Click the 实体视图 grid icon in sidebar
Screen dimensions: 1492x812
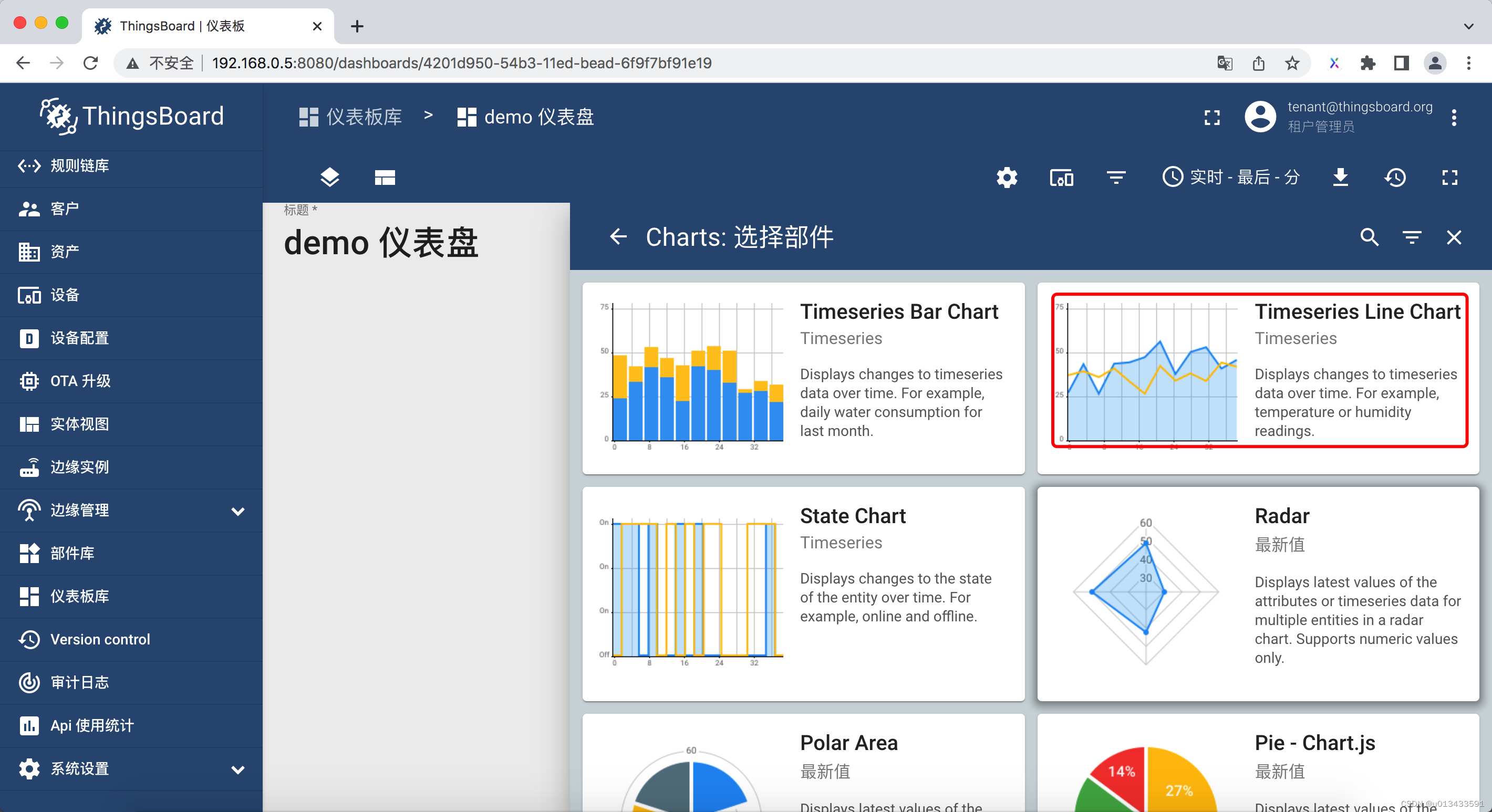click(x=28, y=424)
